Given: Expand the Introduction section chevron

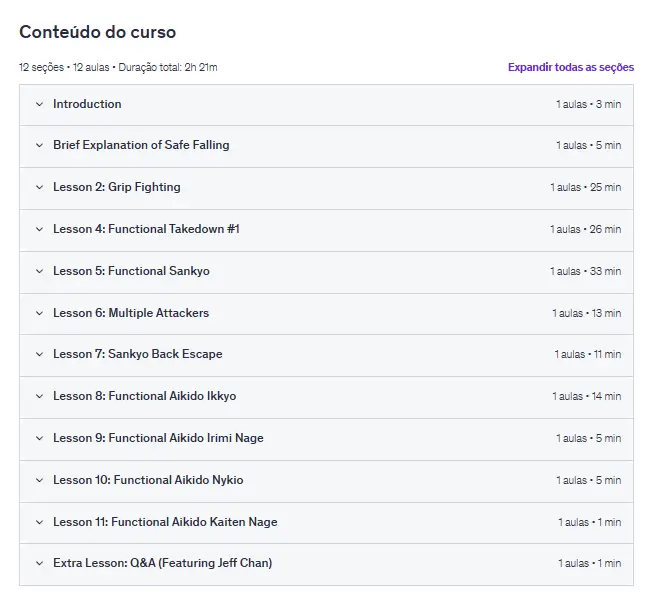Looking at the screenshot, I should click(x=39, y=104).
